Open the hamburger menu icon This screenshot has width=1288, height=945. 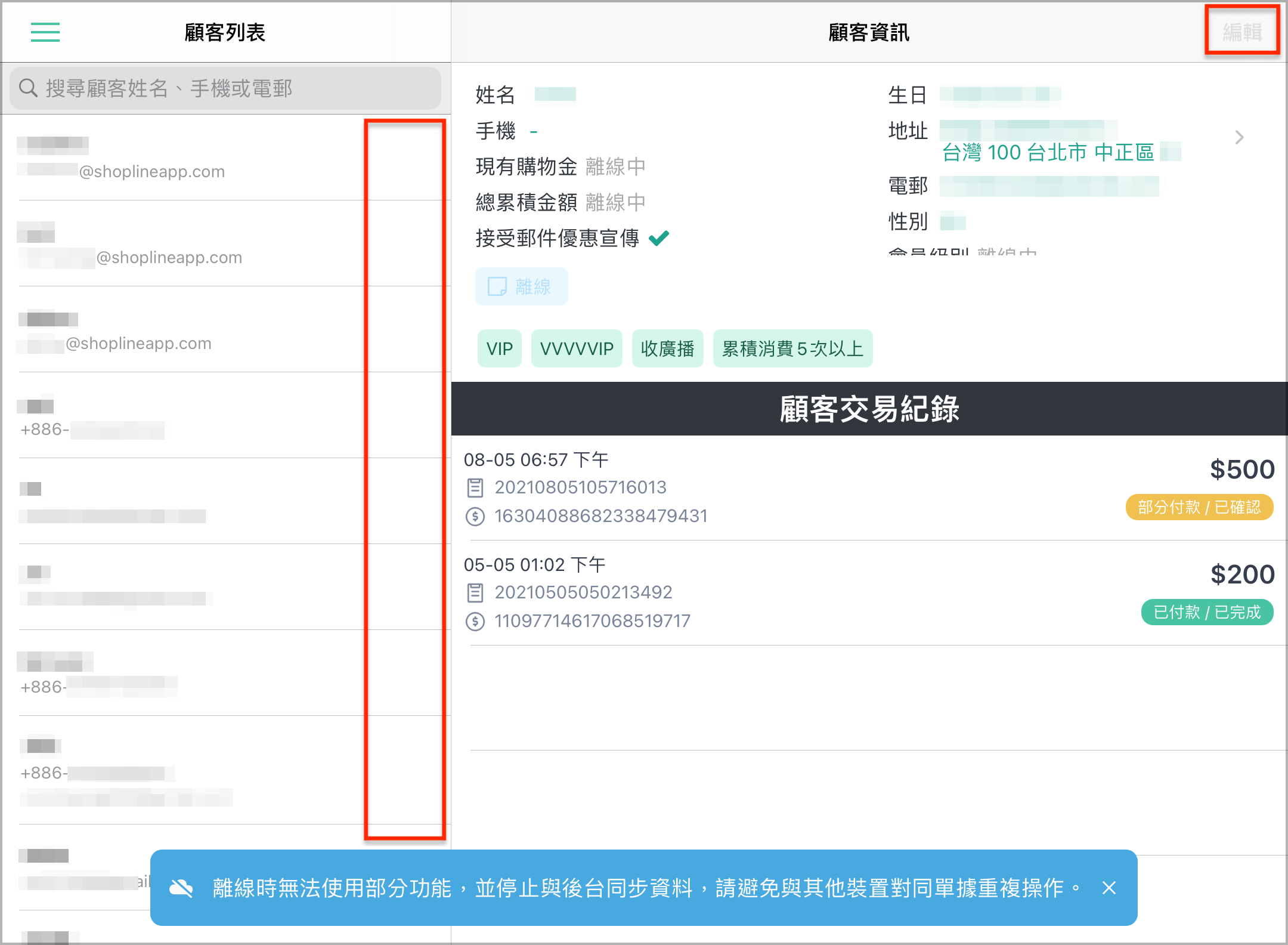pos(45,32)
